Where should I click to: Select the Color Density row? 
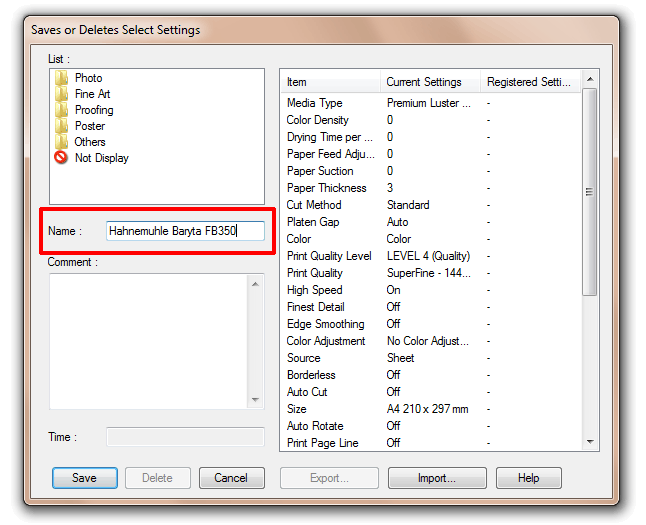pos(431,120)
